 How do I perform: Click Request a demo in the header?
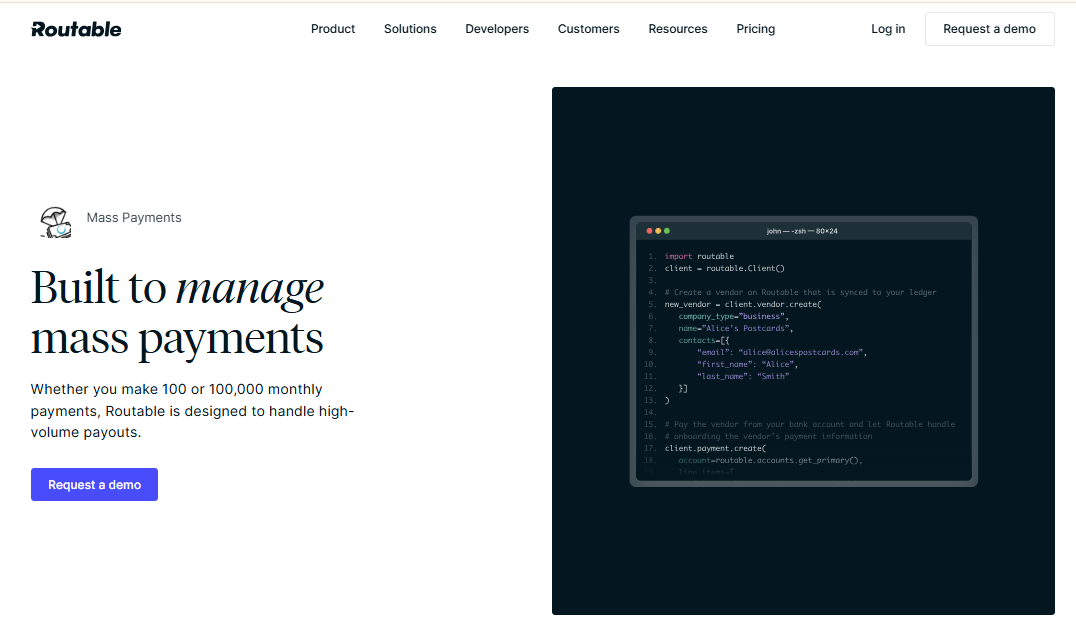click(x=989, y=29)
